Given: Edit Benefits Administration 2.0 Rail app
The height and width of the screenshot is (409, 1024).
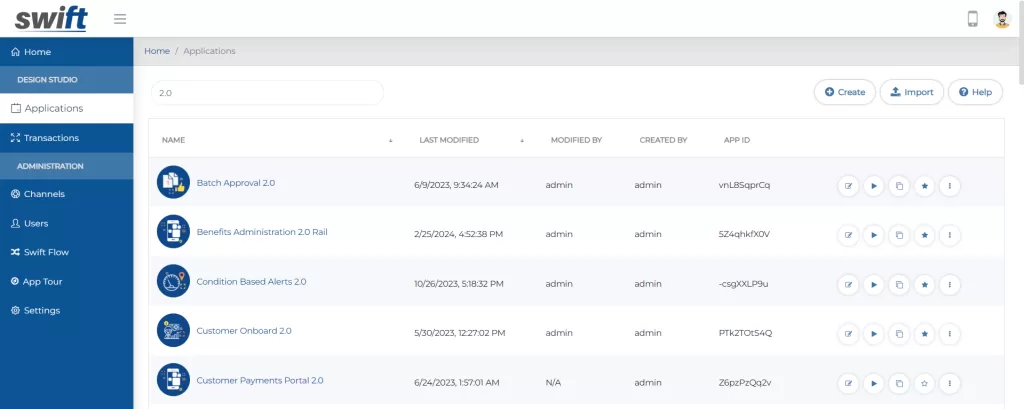Looking at the screenshot, I should pyautogui.click(x=848, y=235).
